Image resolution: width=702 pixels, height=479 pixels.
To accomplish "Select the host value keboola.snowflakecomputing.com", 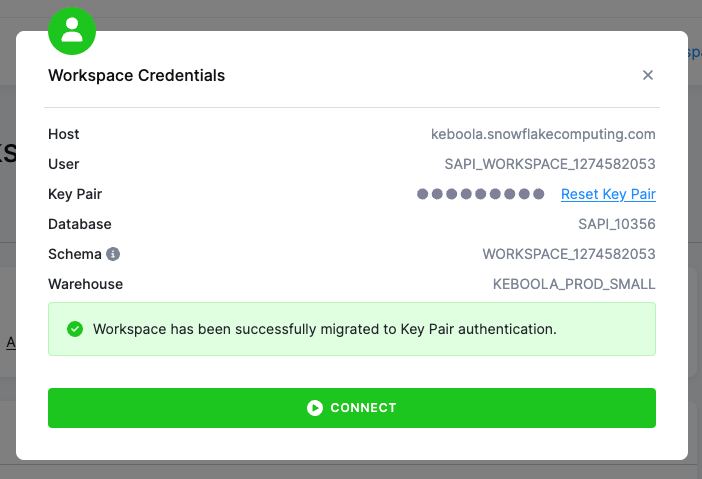I will 543,134.
